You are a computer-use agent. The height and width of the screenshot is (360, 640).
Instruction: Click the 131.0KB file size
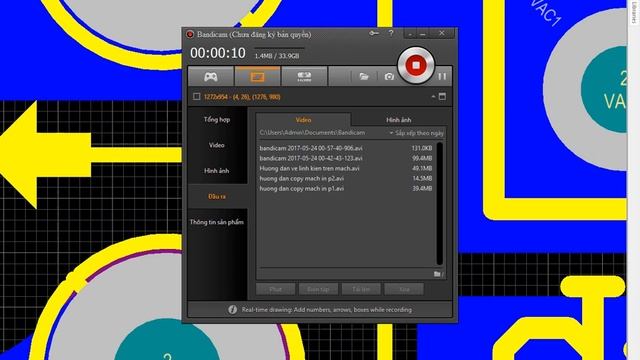422,148
